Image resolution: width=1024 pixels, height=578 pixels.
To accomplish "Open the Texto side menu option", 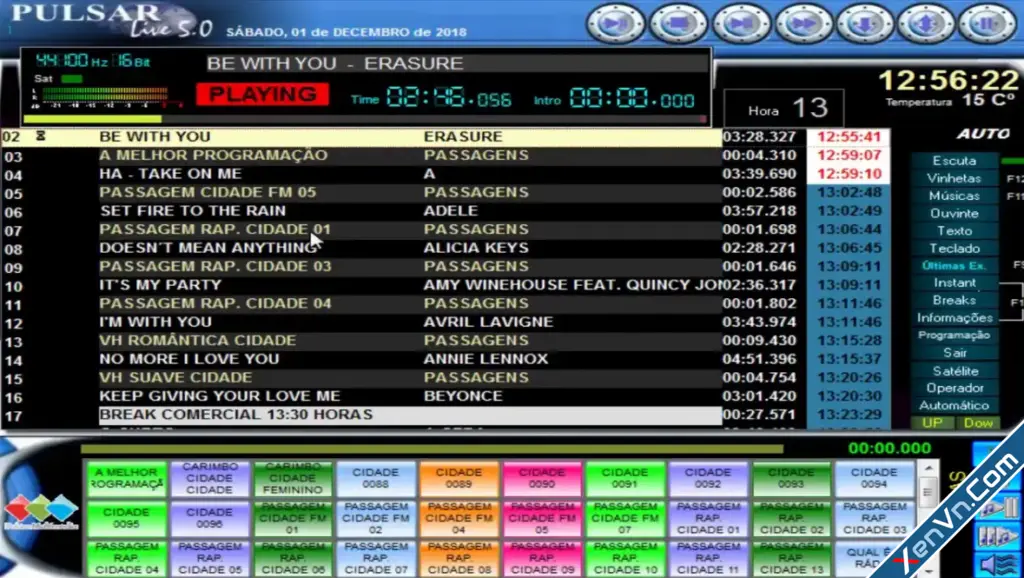I will (954, 231).
